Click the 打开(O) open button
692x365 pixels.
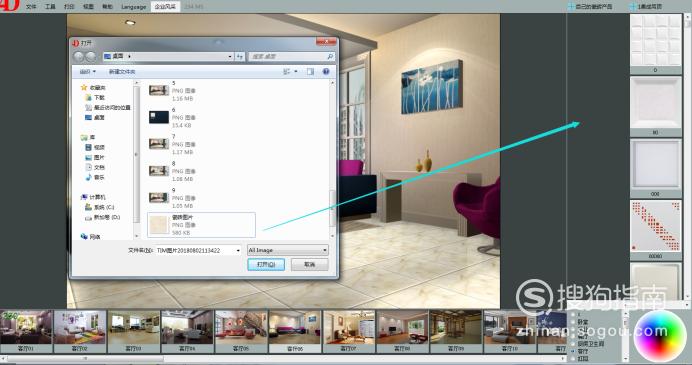click(x=266, y=264)
